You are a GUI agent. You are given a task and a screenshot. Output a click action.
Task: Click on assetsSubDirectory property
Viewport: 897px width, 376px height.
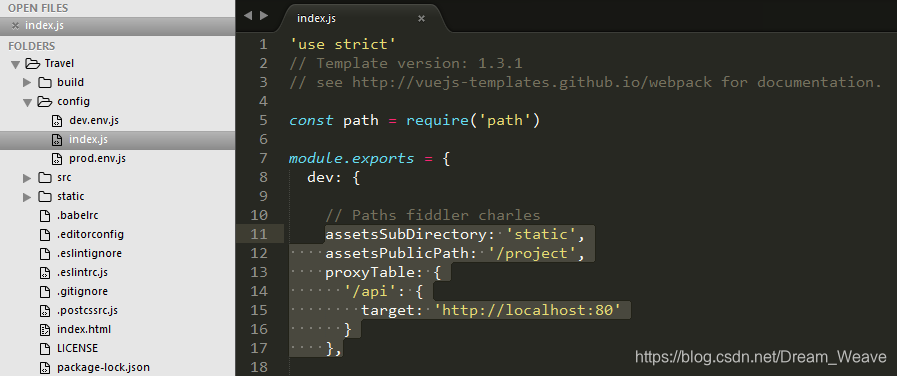coord(406,234)
